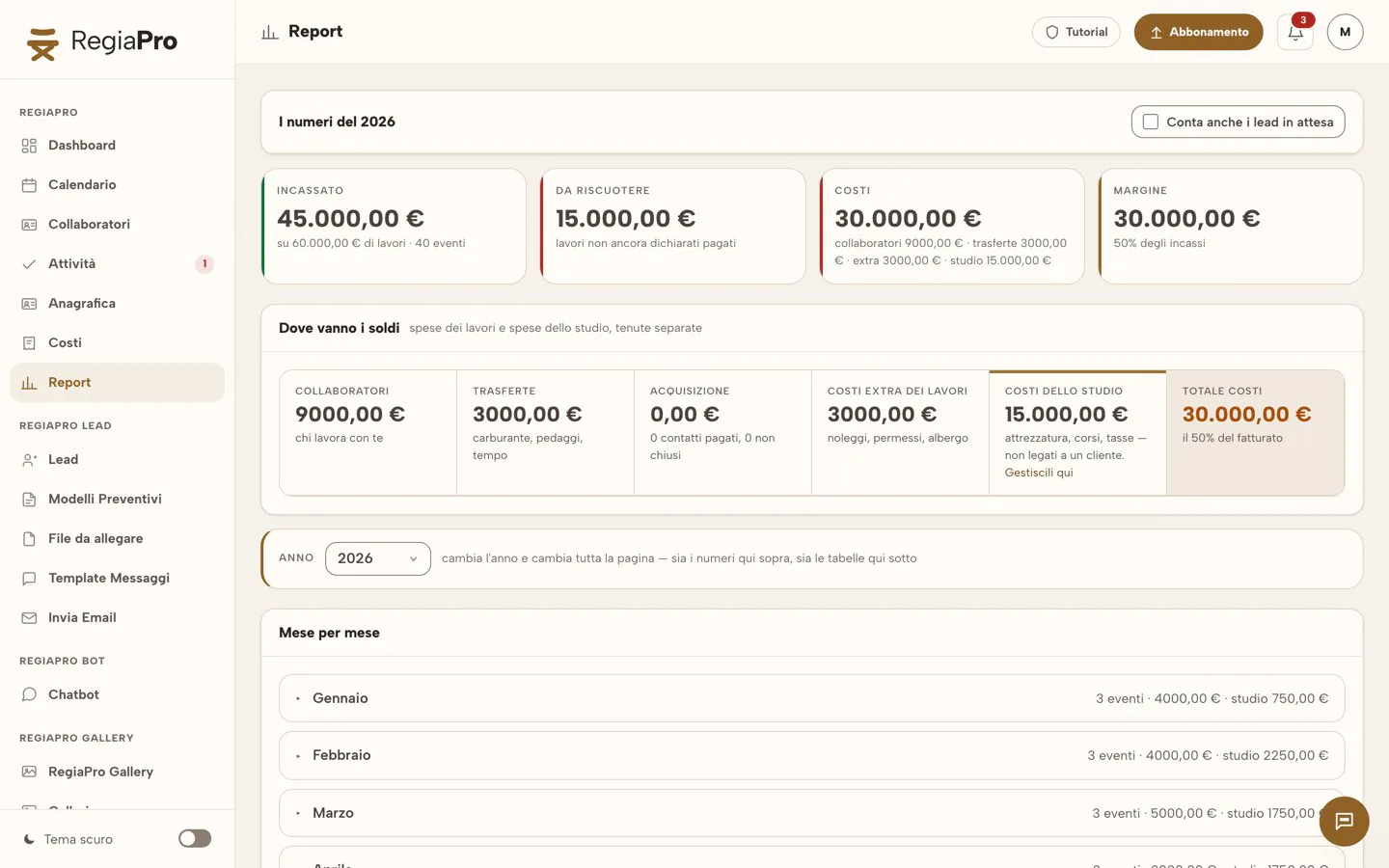Expand the Febbraio month row

(812, 755)
